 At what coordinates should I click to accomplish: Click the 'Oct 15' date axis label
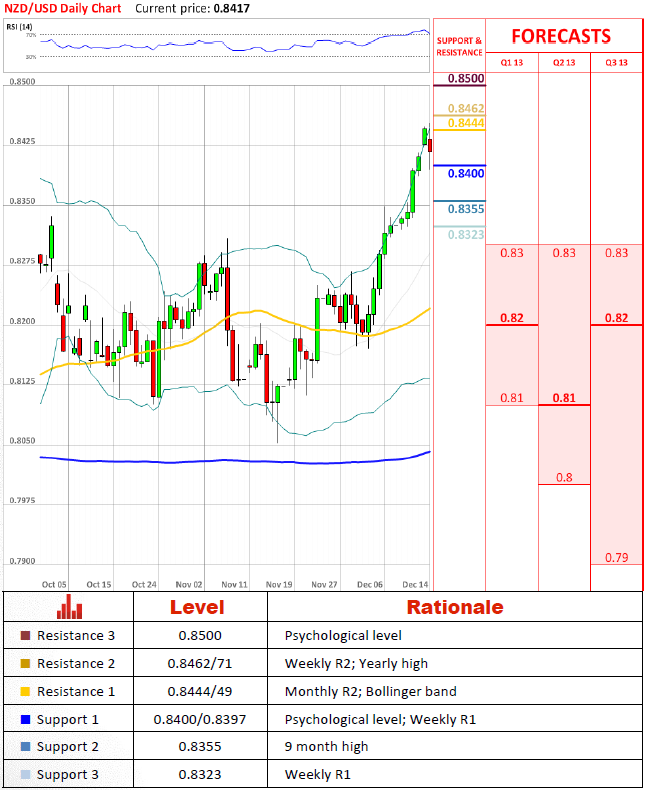pos(99,584)
